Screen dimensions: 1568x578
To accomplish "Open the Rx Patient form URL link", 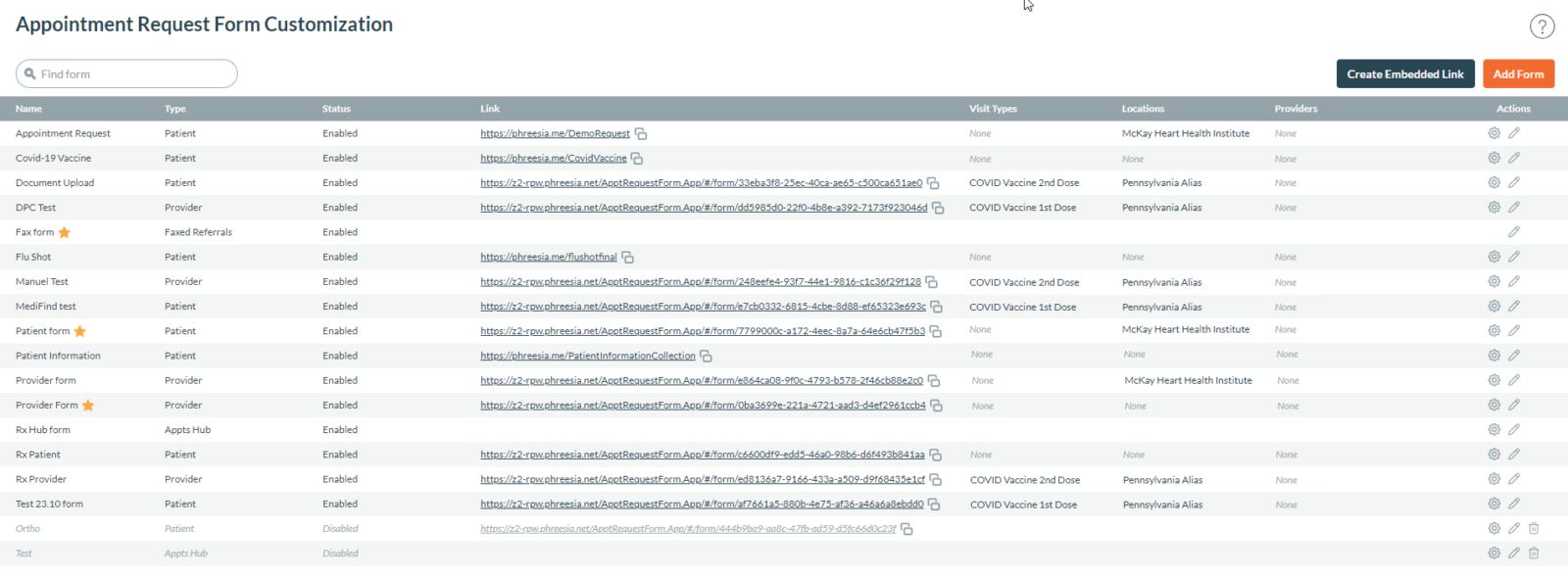I will click(x=703, y=455).
